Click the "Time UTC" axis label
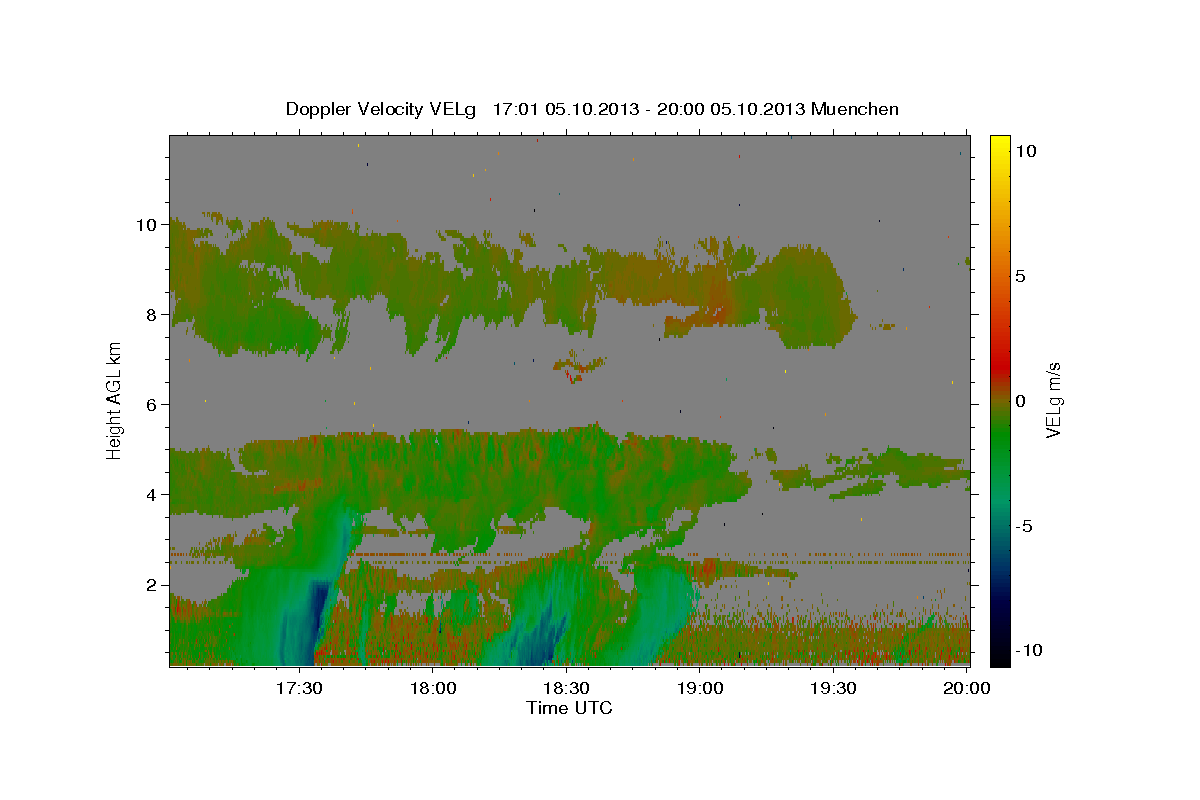The width and height of the screenshot is (1200, 800). pos(569,708)
